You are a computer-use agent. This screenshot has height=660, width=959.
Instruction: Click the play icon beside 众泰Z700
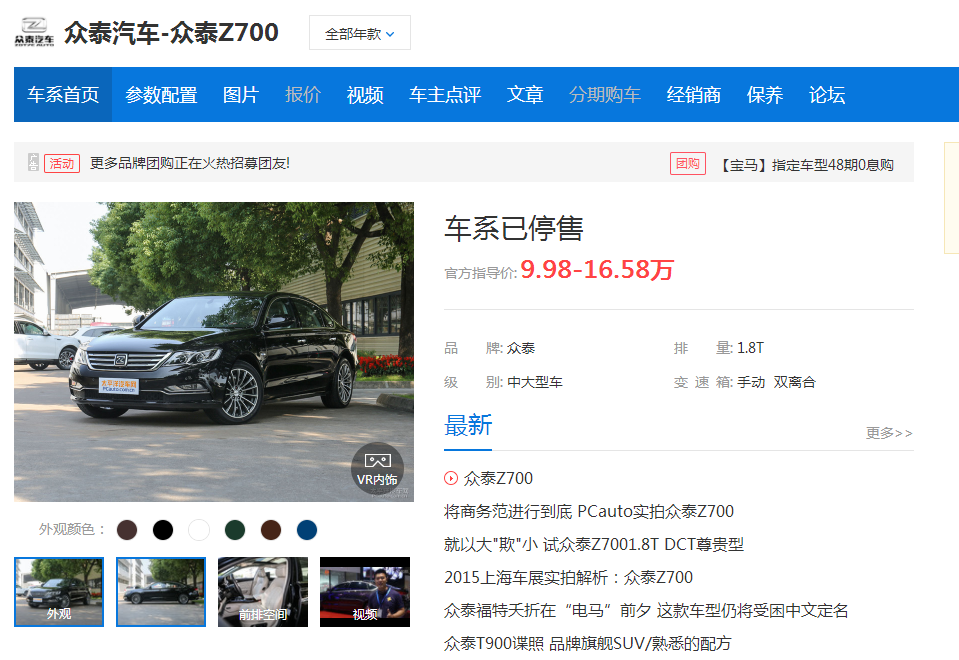[x=451, y=478]
